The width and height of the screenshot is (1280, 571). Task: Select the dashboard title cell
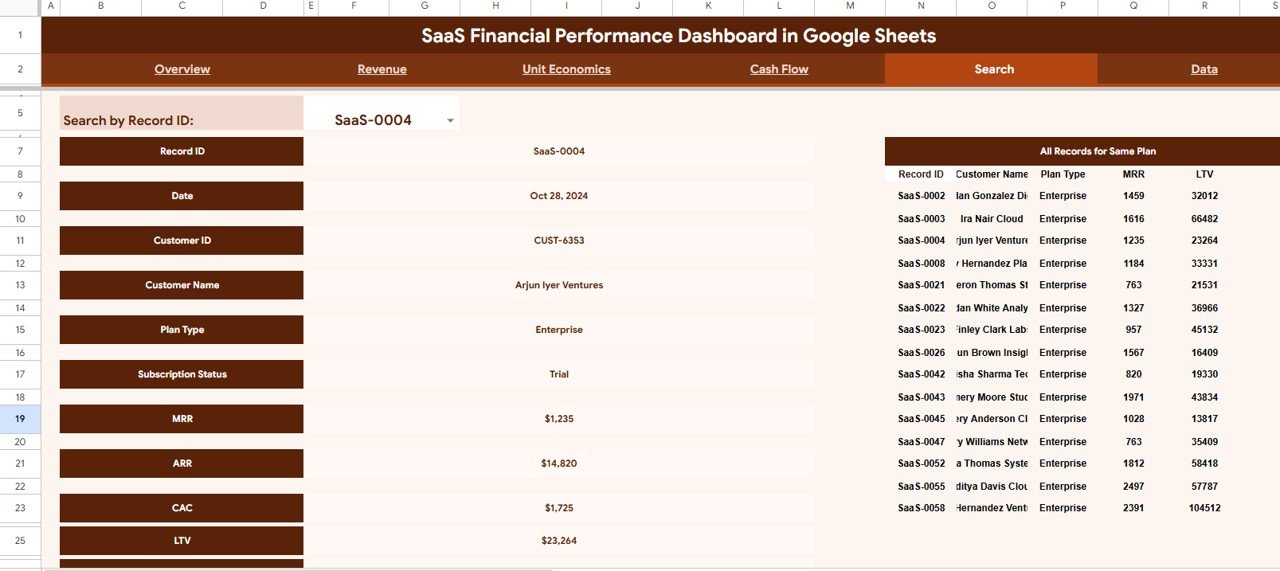[678, 36]
